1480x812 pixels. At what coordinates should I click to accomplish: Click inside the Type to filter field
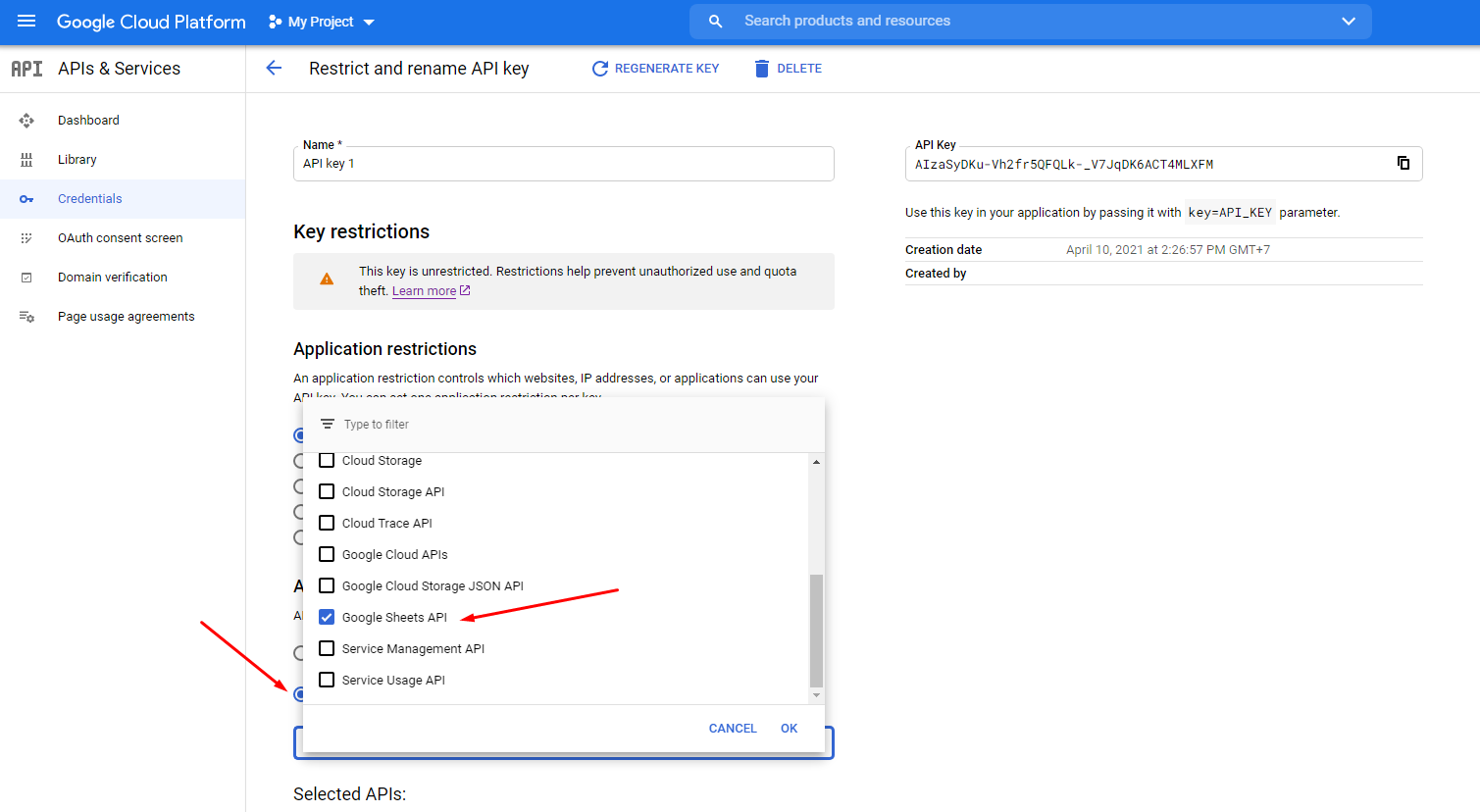pos(412,424)
